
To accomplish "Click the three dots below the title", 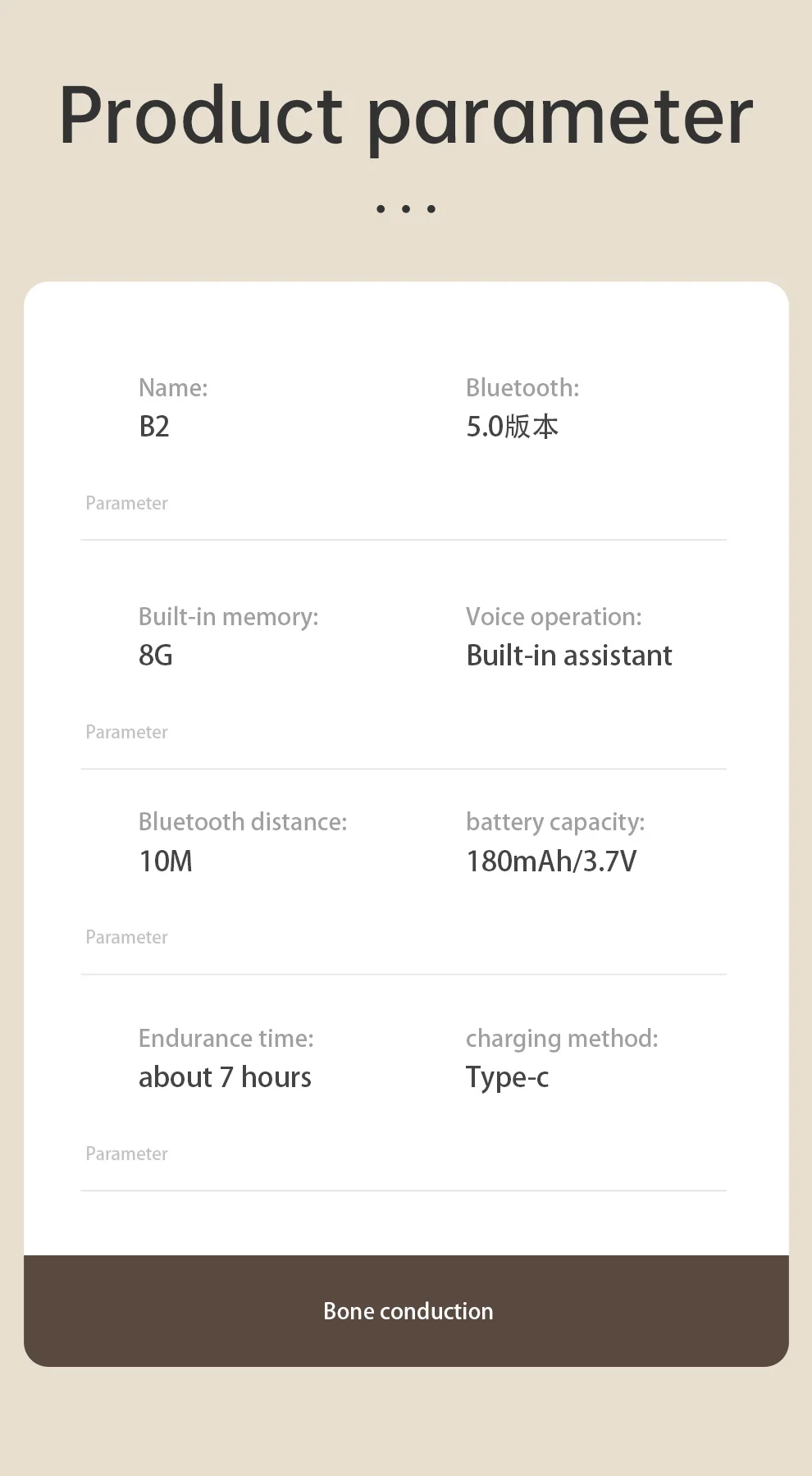I will tap(406, 209).
